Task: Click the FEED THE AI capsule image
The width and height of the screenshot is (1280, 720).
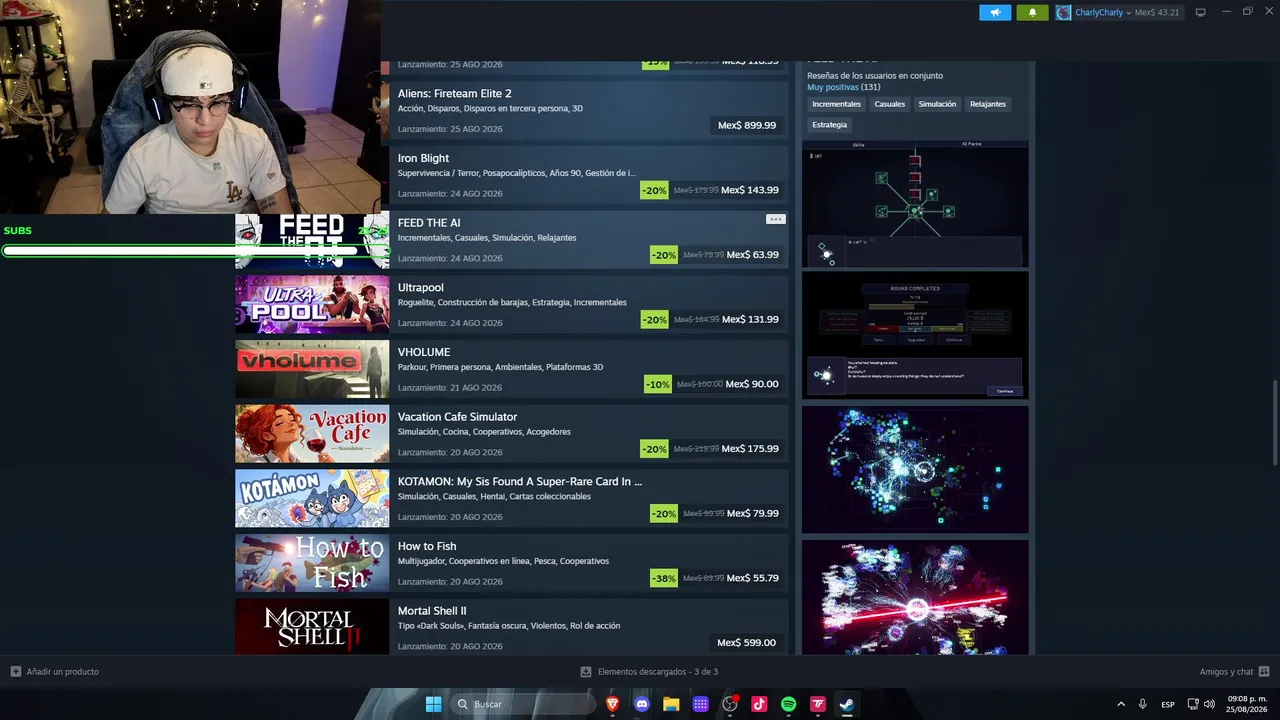Action: (312, 240)
